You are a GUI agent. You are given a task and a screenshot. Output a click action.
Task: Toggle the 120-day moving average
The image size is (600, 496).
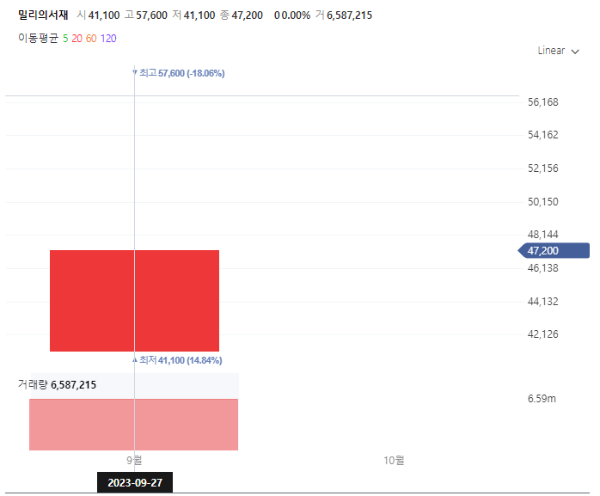(108, 38)
